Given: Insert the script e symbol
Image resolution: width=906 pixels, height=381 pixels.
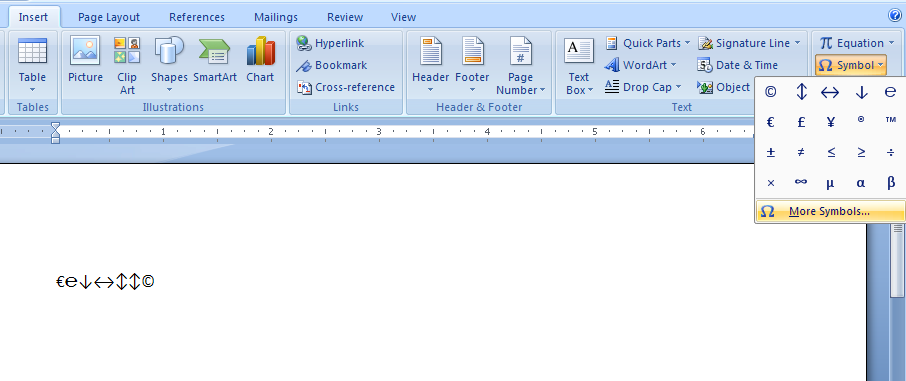Looking at the screenshot, I should (890, 92).
